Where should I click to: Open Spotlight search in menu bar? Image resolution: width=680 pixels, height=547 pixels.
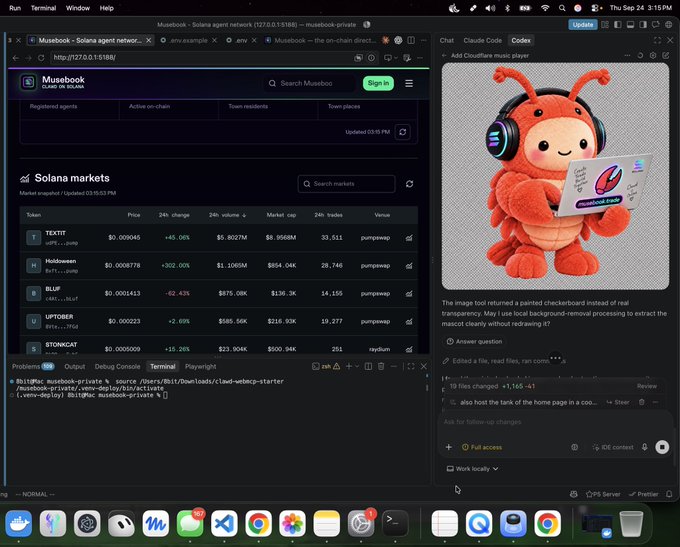562,8
